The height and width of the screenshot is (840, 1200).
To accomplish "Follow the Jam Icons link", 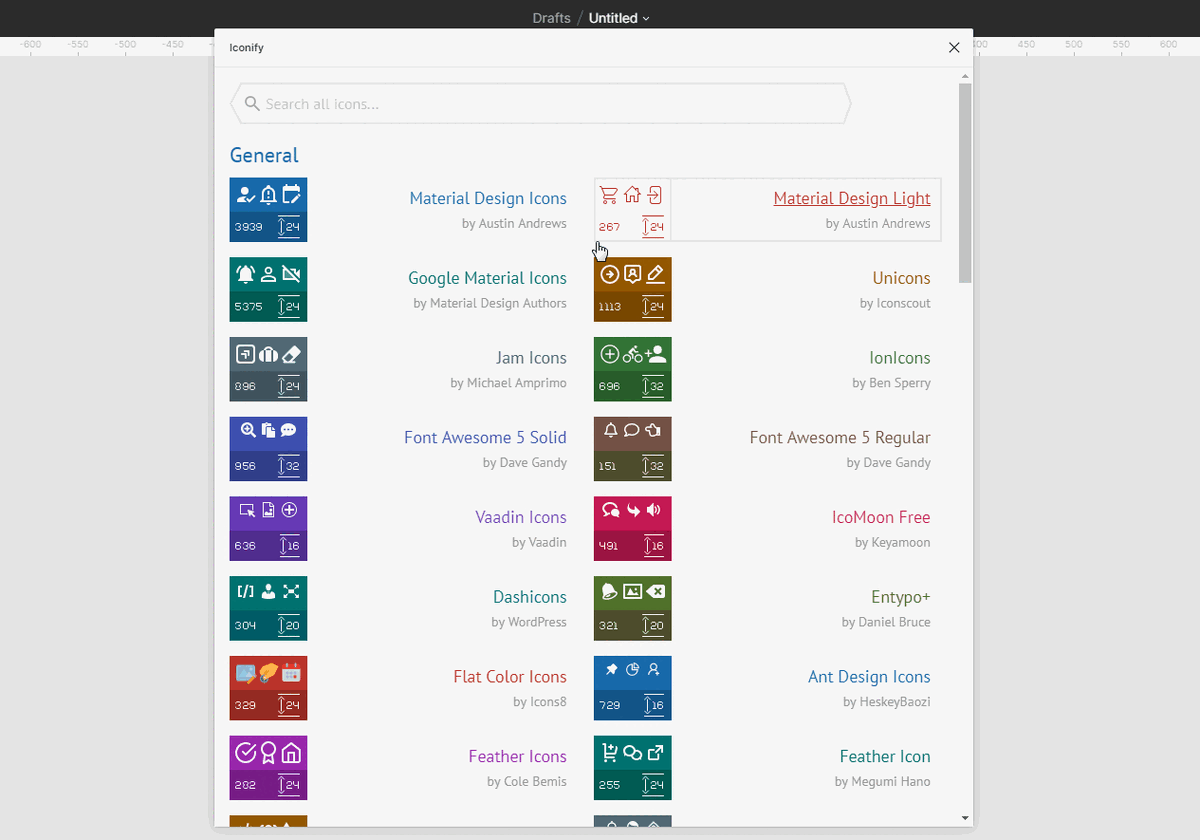I will pyautogui.click(x=531, y=358).
